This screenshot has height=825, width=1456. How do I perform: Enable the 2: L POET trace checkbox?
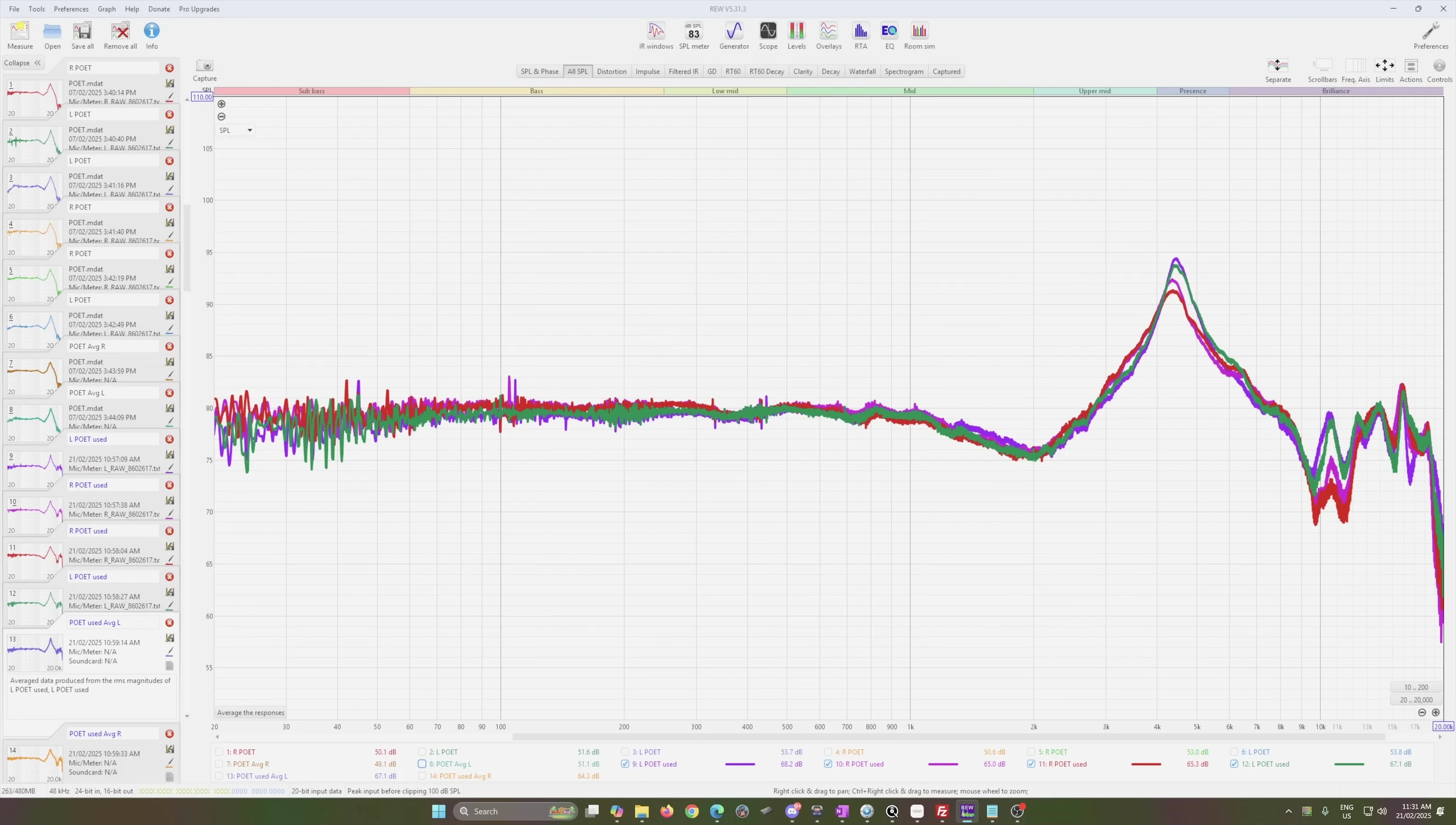click(x=422, y=752)
